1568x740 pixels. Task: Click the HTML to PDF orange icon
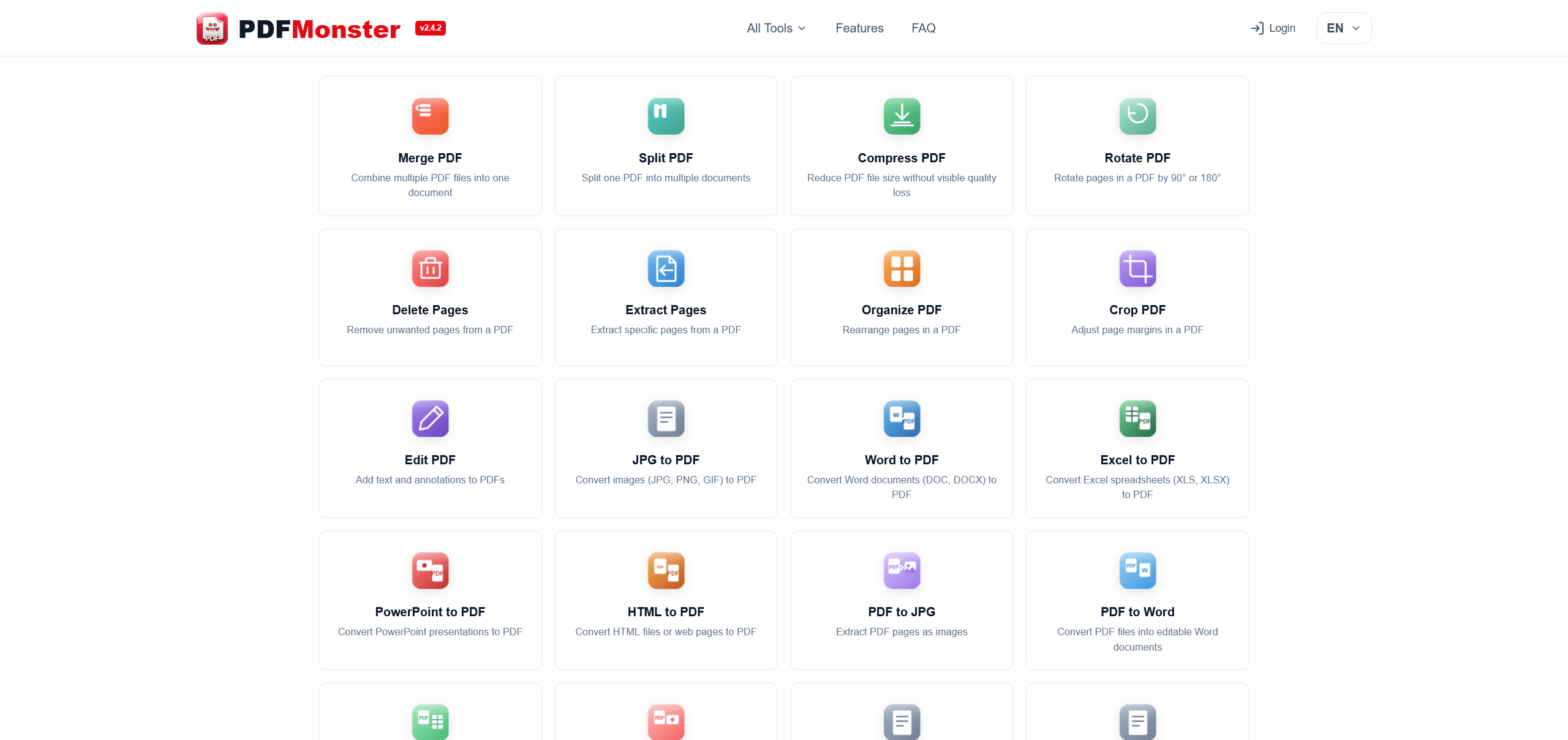(x=665, y=570)
